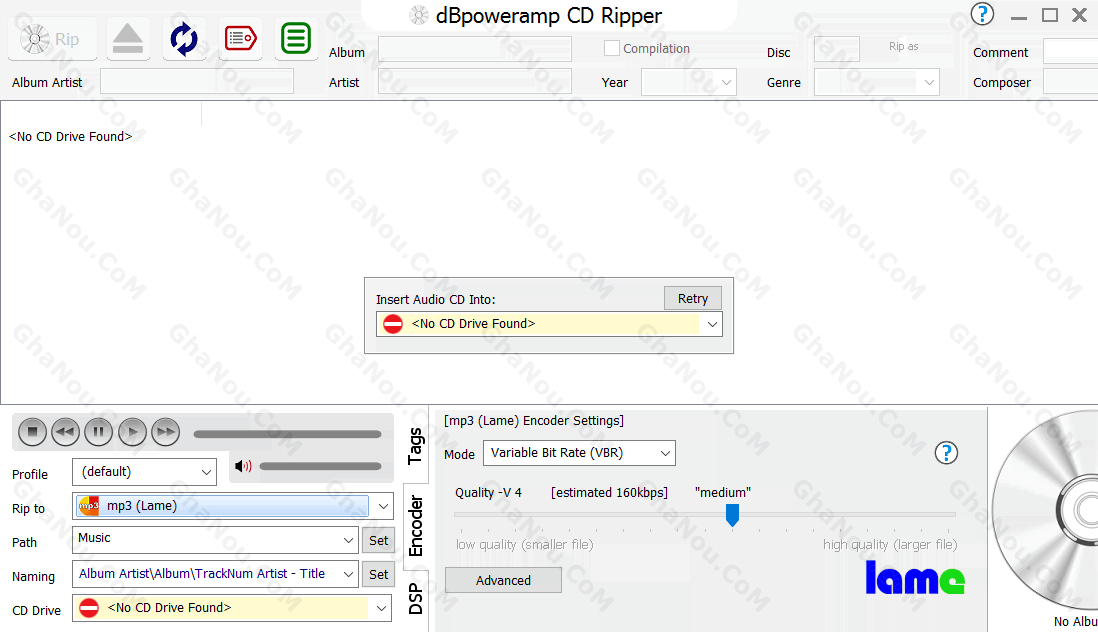Enable the Compilation checkbox
The width and height of the screenshot is (1098, 632).
click(612, 48)
